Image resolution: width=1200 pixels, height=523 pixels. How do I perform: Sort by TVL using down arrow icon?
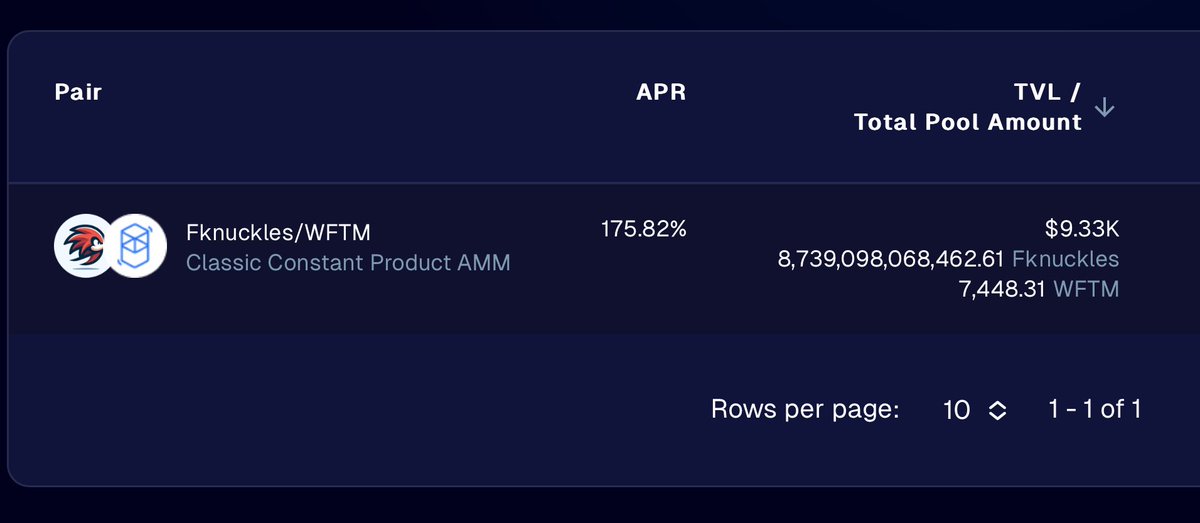[1104, 107]
